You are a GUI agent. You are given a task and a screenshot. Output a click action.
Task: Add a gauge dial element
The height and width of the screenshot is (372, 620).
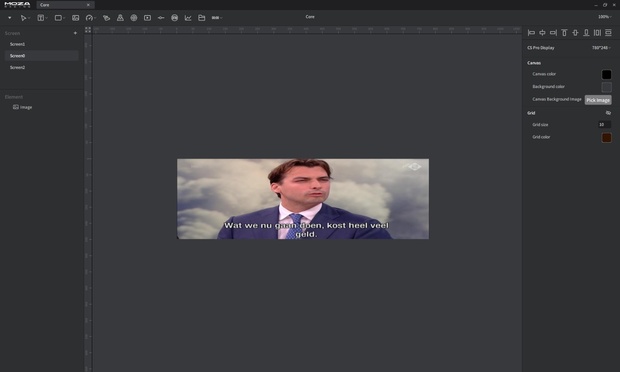click(x=89, y=18)
